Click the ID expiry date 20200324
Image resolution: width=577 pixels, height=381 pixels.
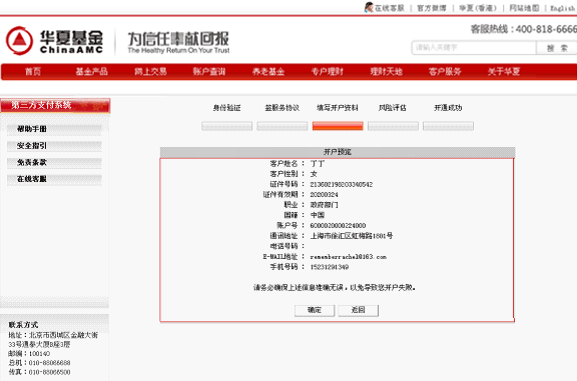point(324,195)
